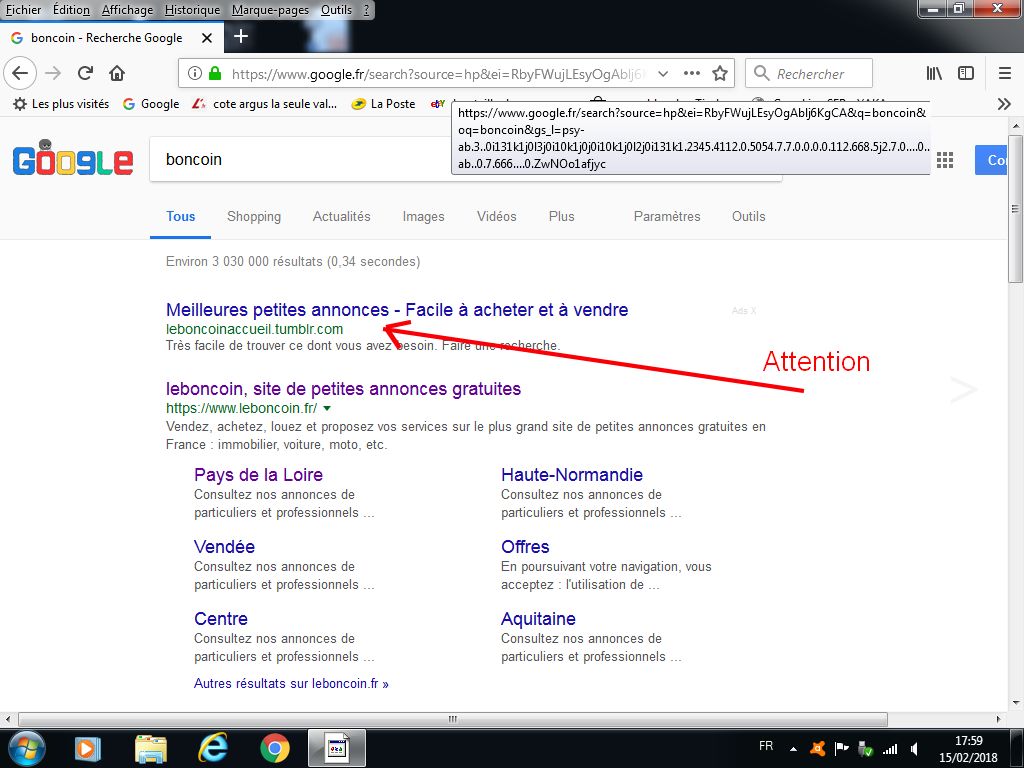This screenshot has width=1024, height=768.
Task: Open the Affichage menu
Action: [127, 10]
